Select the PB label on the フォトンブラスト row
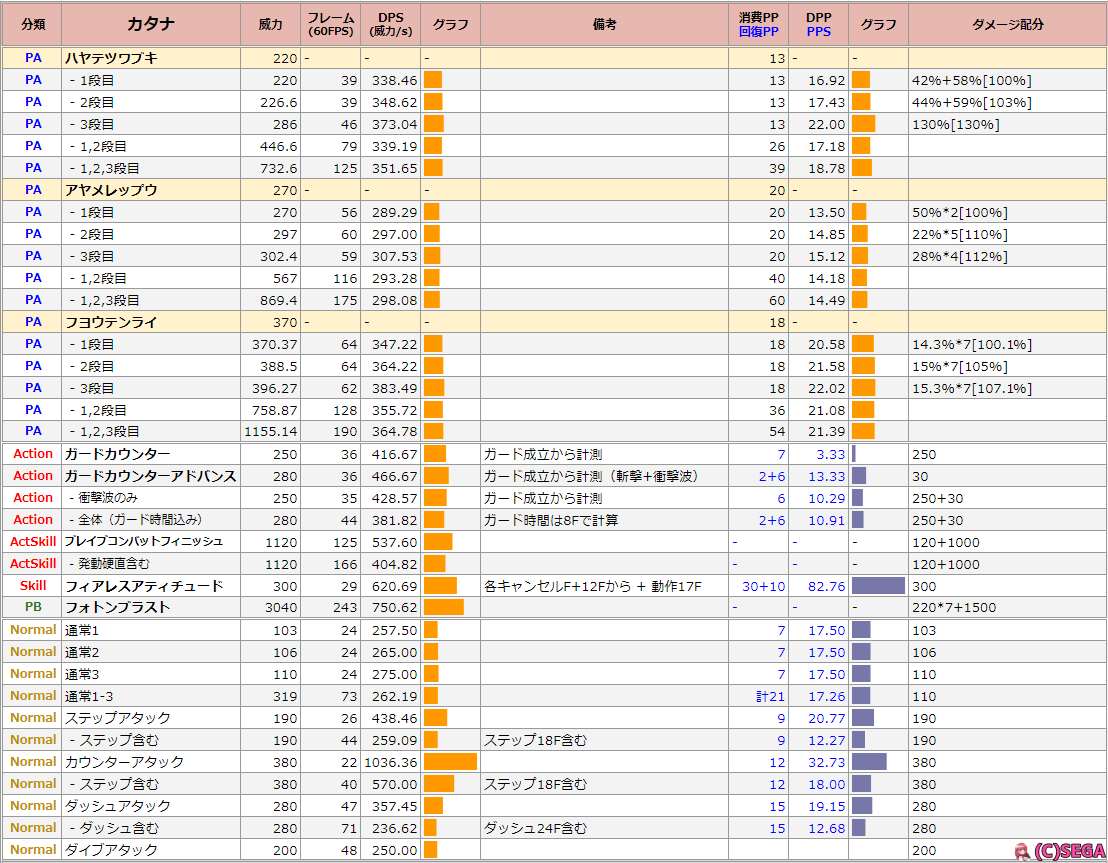The image size is (1108, 863). (x=32, y=608)
